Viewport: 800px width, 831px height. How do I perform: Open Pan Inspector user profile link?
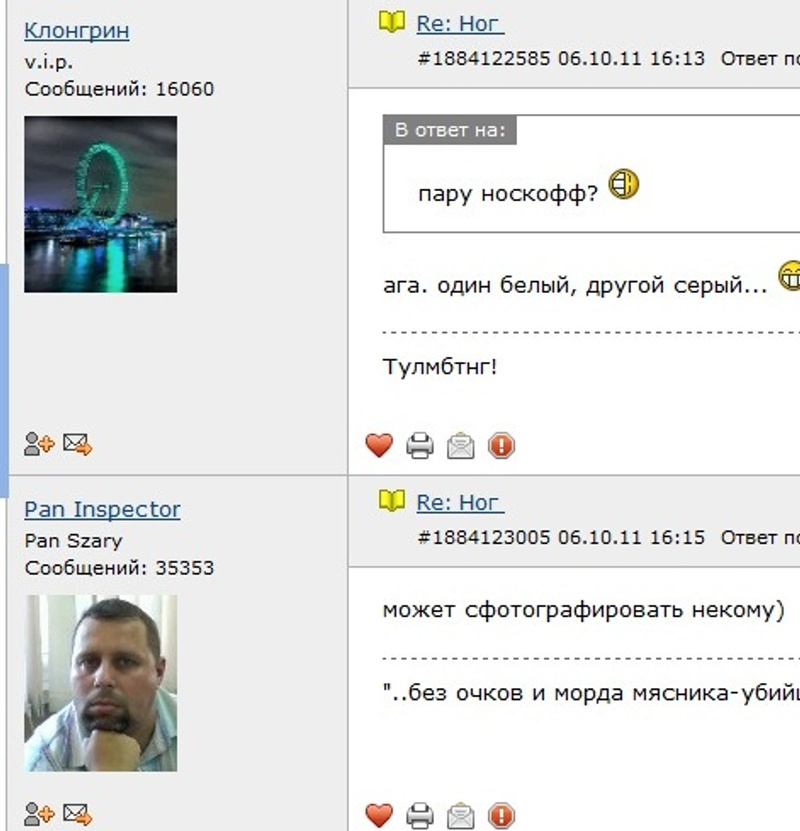click(x=102, y=509)
